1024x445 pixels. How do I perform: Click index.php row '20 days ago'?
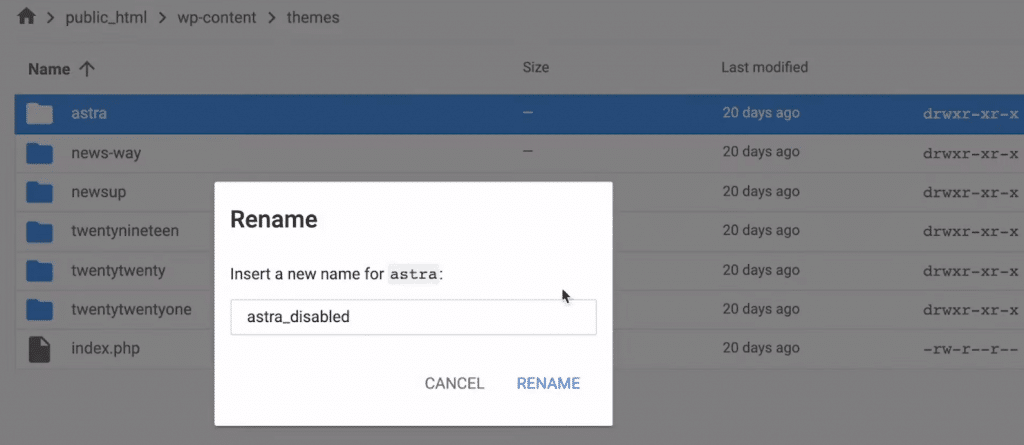pyautogui.click(x=761, y=348)
